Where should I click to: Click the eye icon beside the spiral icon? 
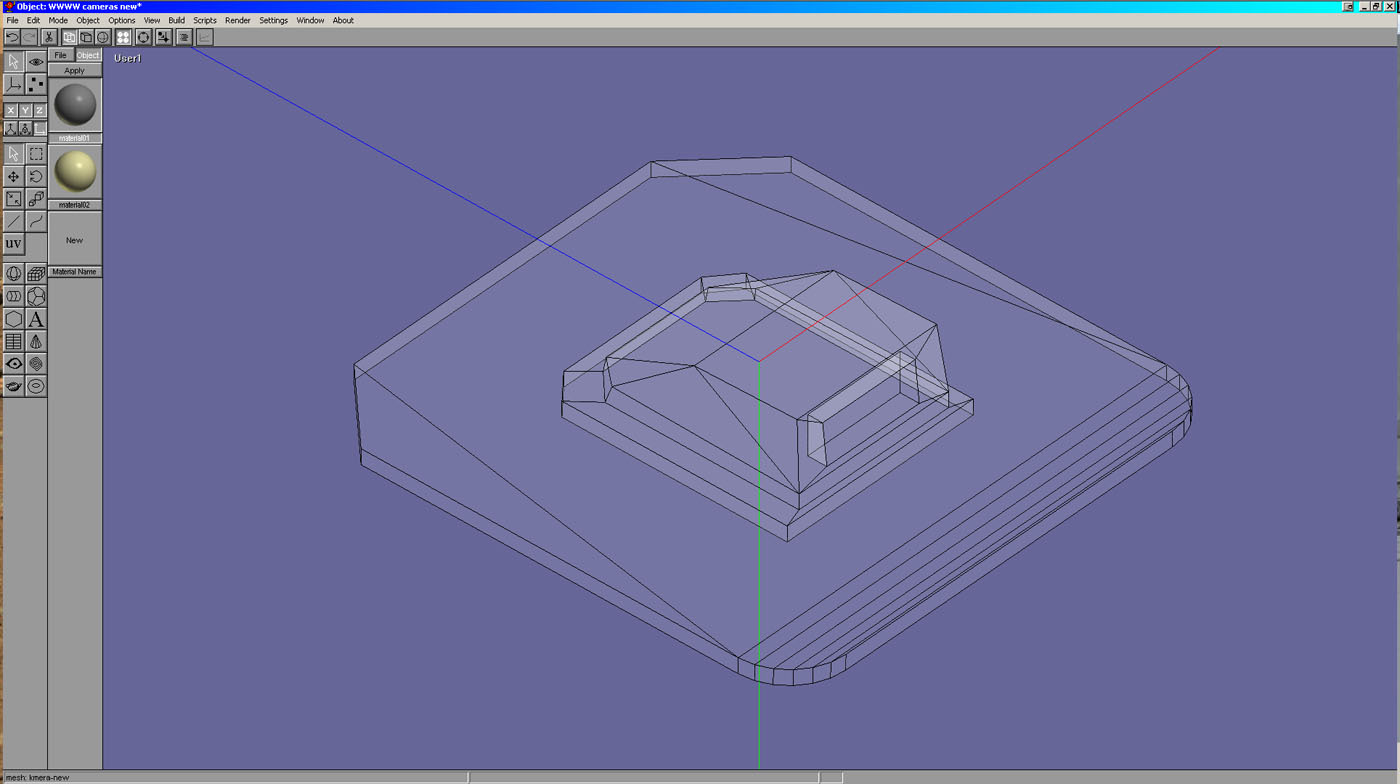pos(13,364)
